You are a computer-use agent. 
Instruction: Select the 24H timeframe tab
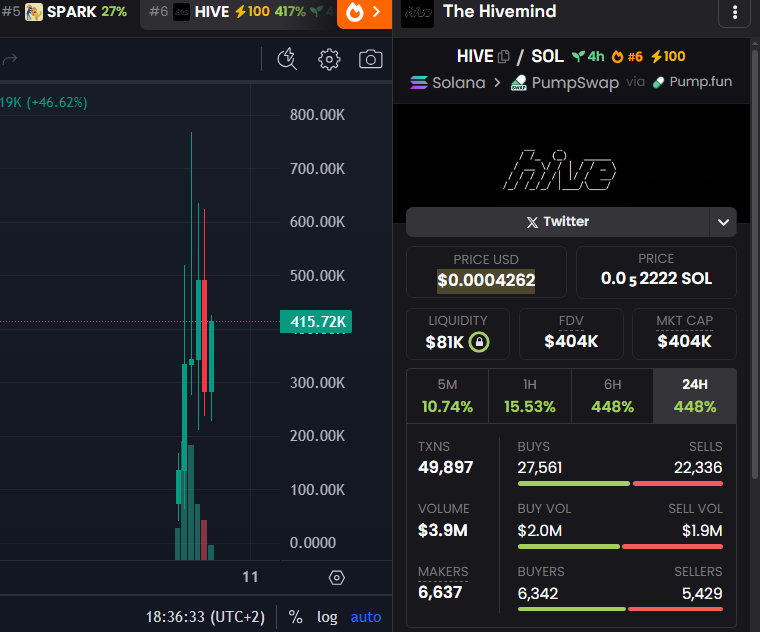(x=695, y=396)
